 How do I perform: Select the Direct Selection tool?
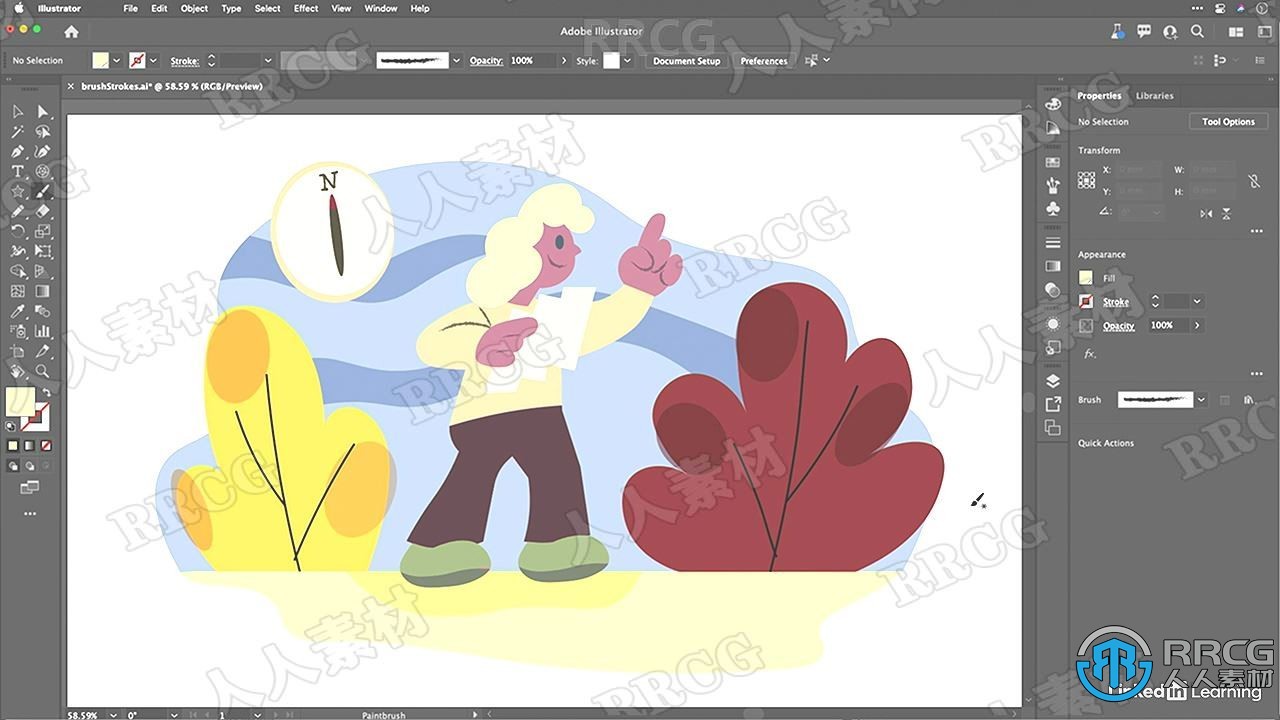(x=43, y=112)
